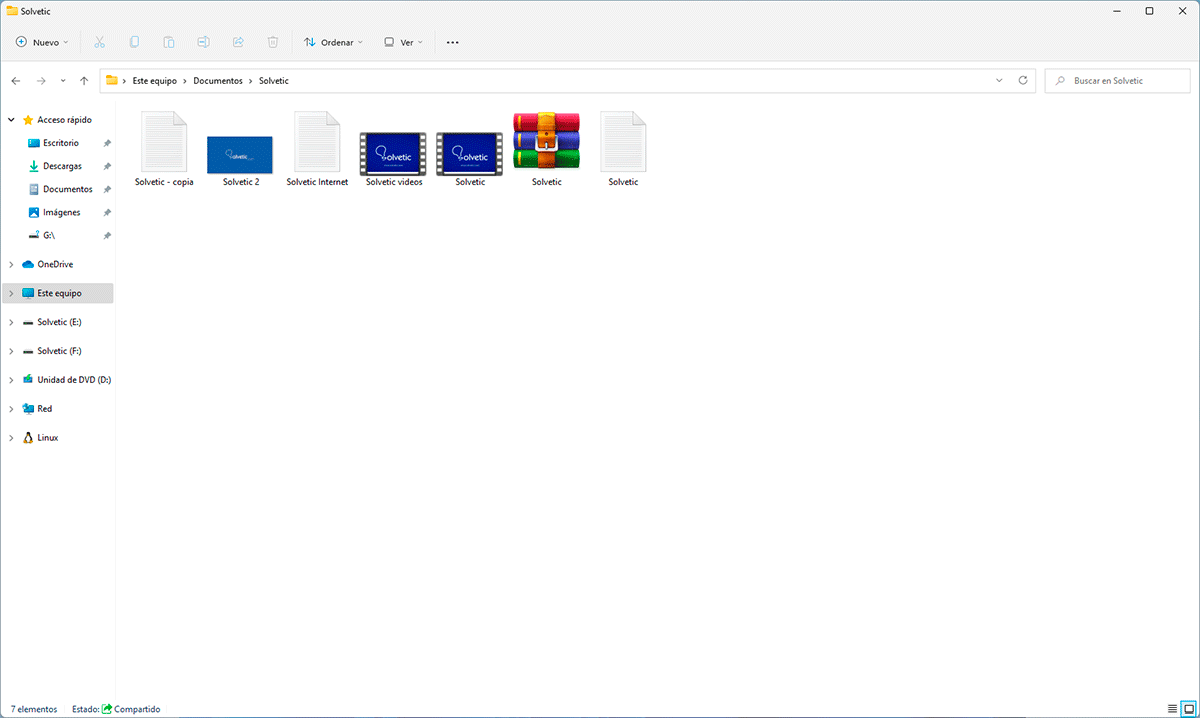
Task: Switch to large icons view in status bar
Action: pos(1188,708)
